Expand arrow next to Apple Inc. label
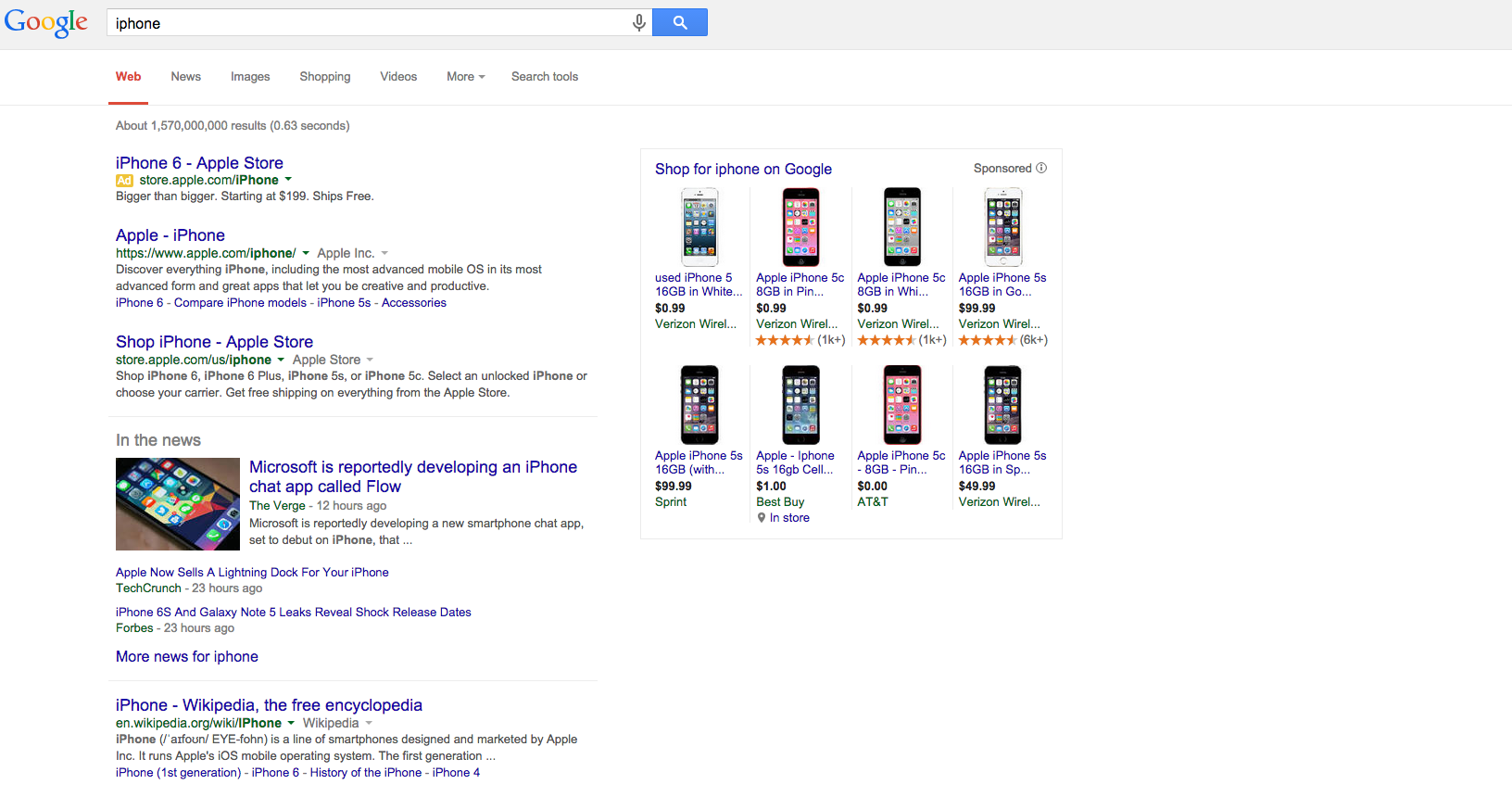Image resolution: width=1512 pixels, height=797 pixels. (x=384, y=253)
